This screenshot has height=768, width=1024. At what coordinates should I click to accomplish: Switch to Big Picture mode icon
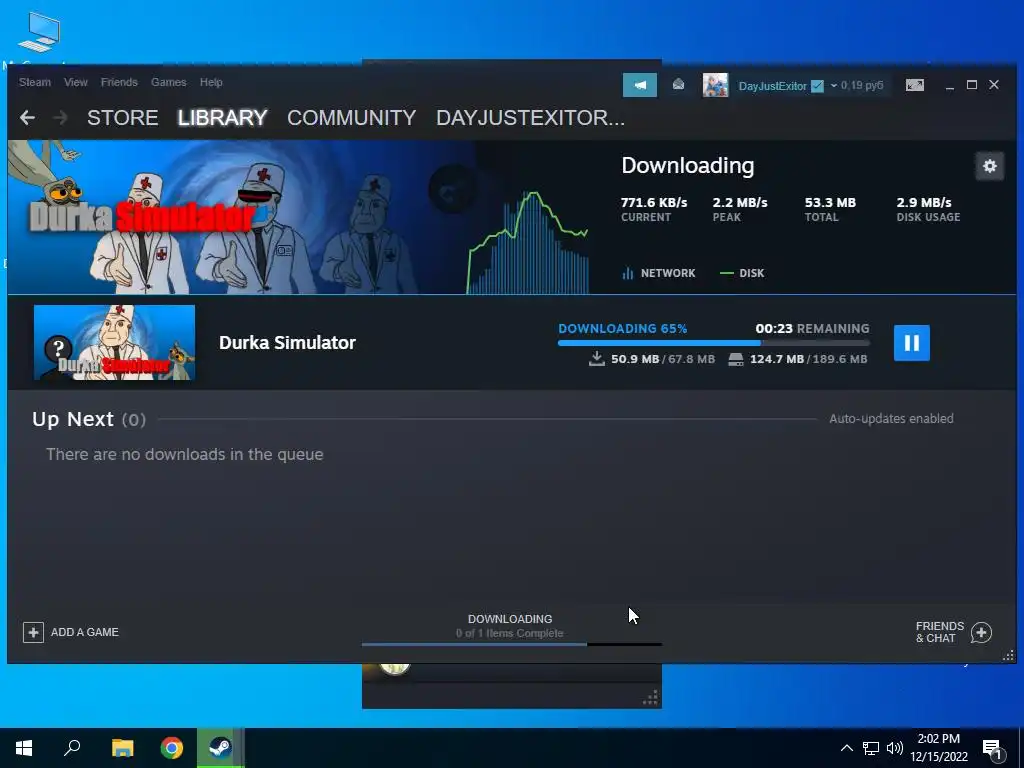tap(914, 85)
